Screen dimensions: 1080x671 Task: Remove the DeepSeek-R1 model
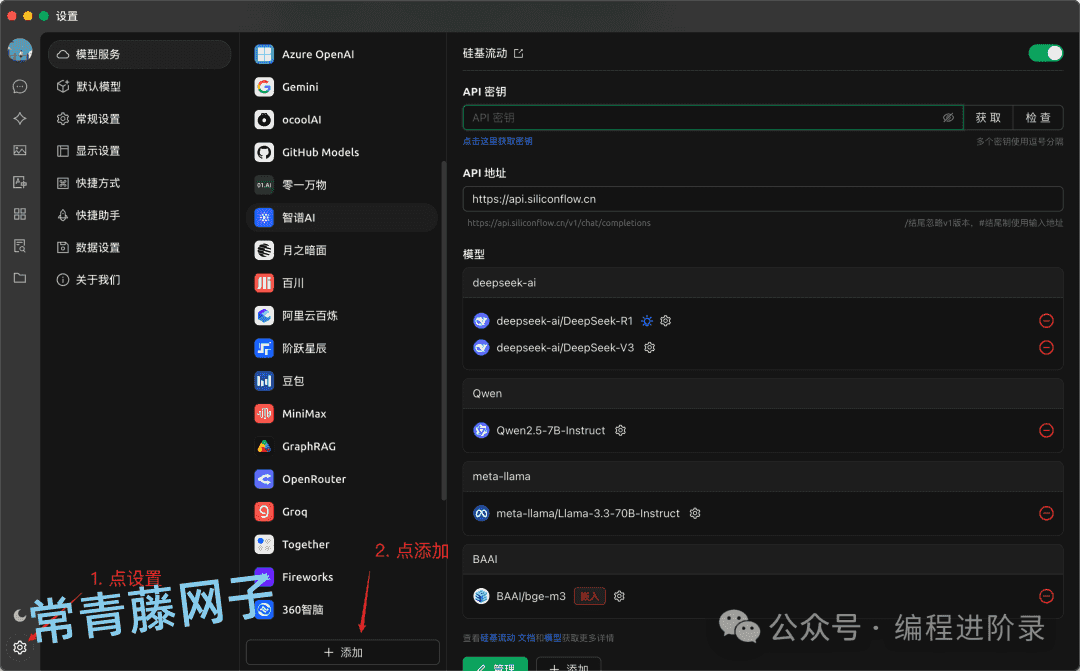[x=1046, y=321]
